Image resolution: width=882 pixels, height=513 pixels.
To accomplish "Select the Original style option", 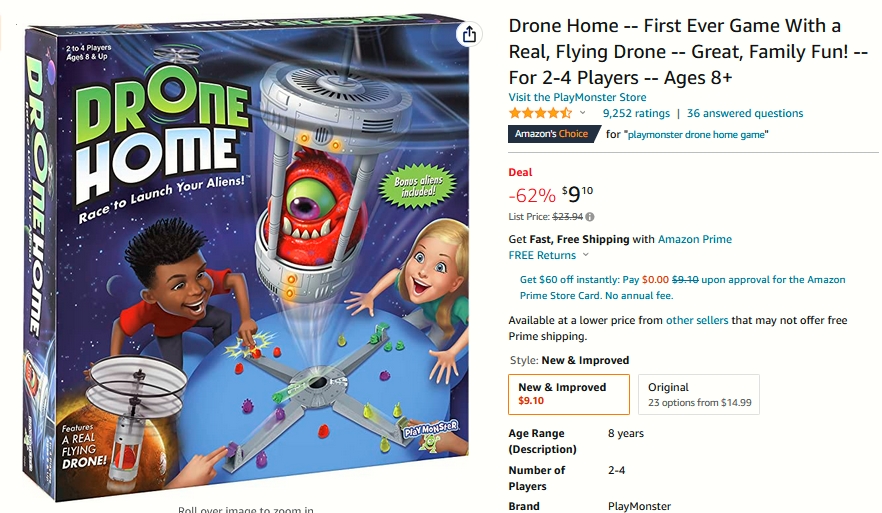I will (x=699, y=394).
